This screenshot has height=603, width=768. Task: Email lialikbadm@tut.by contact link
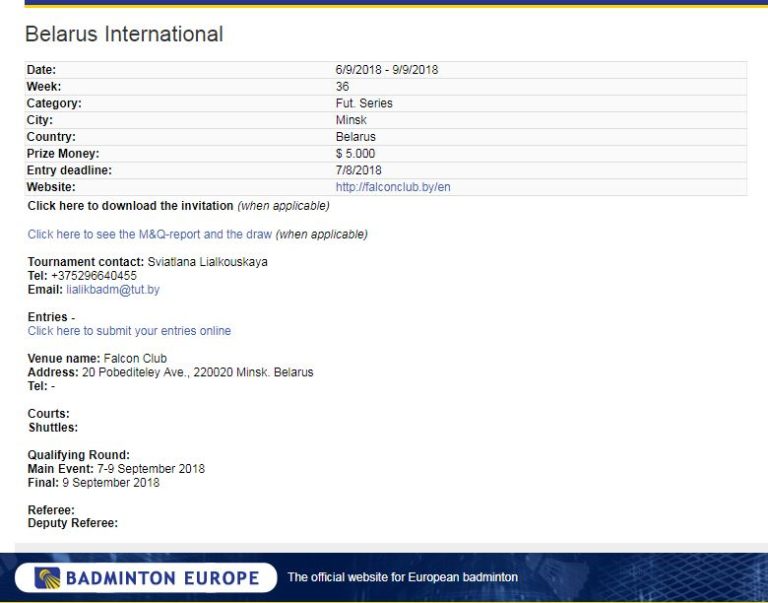[x=113, y=289]
